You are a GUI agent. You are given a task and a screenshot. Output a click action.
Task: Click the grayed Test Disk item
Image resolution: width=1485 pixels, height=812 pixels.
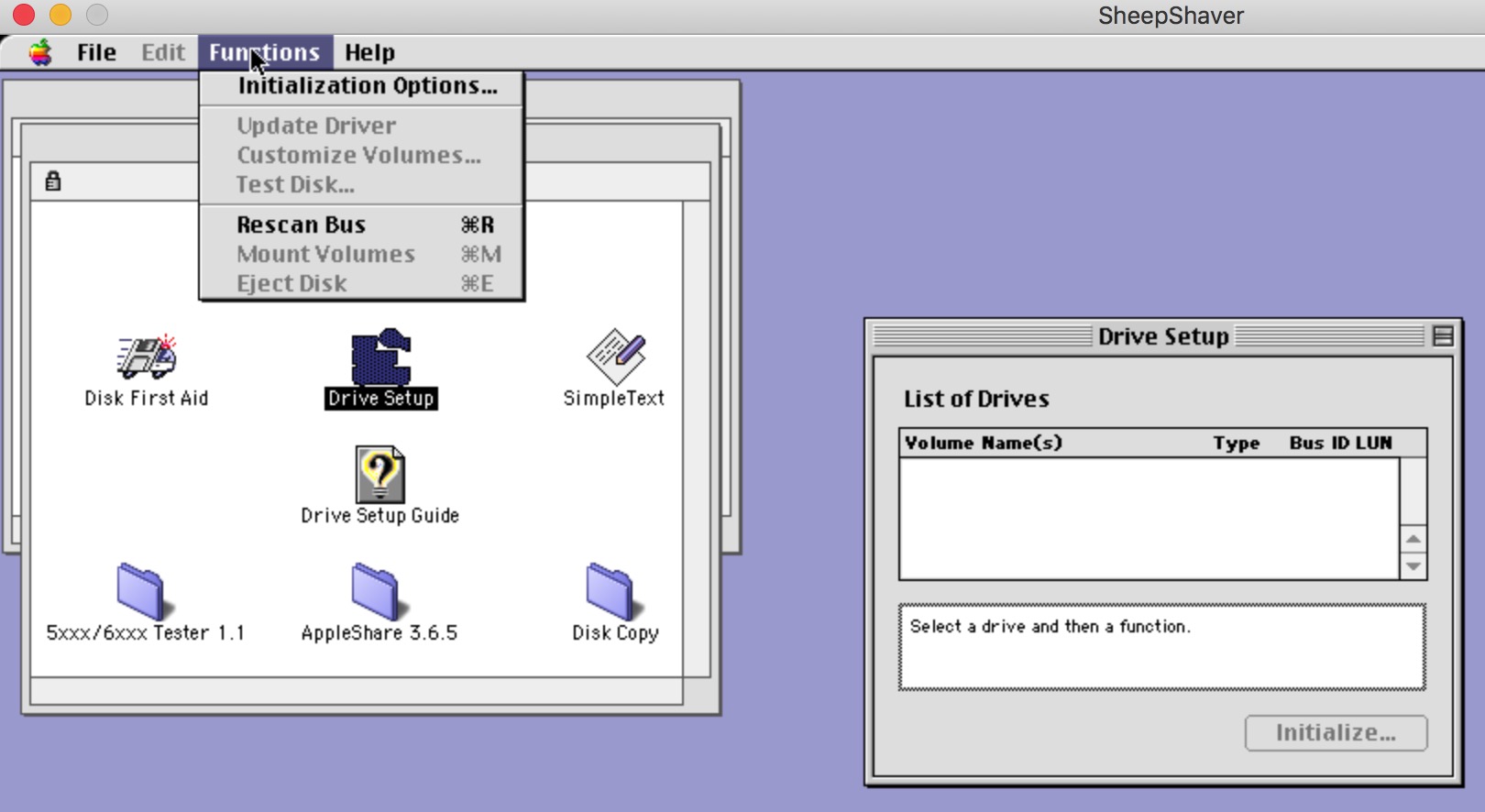point(362,185)
